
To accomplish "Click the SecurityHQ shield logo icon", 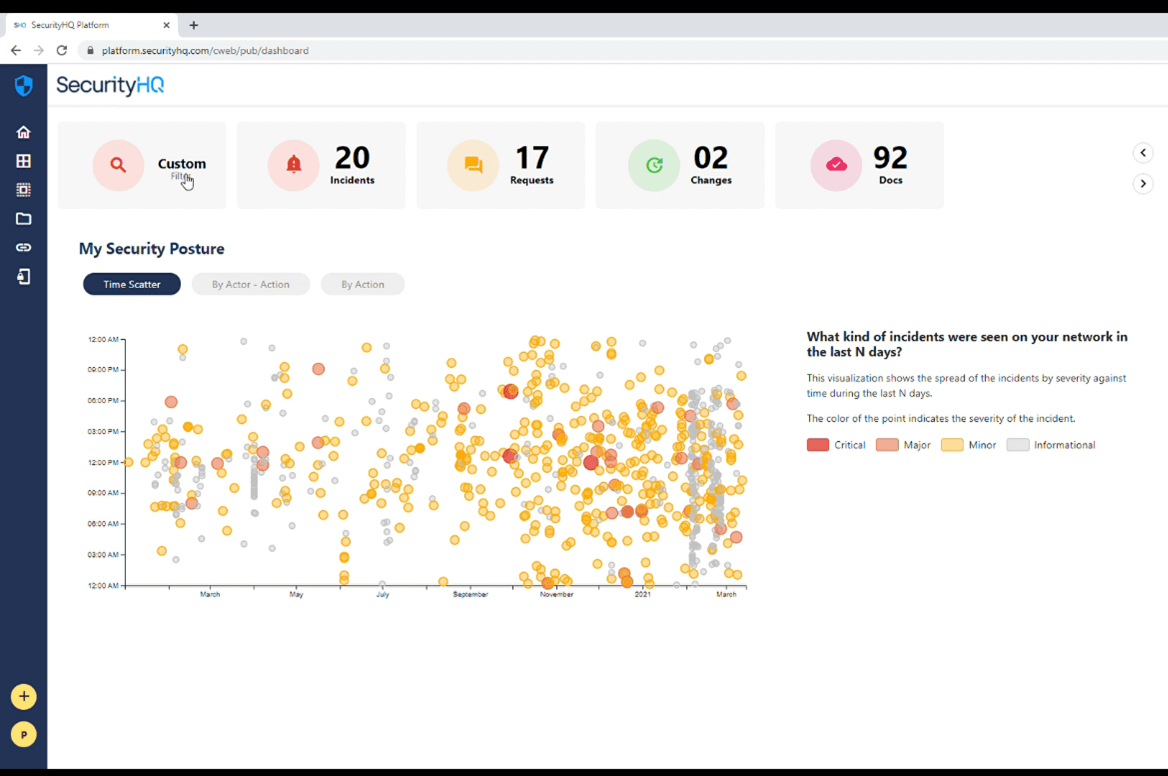I will [24, 86].
